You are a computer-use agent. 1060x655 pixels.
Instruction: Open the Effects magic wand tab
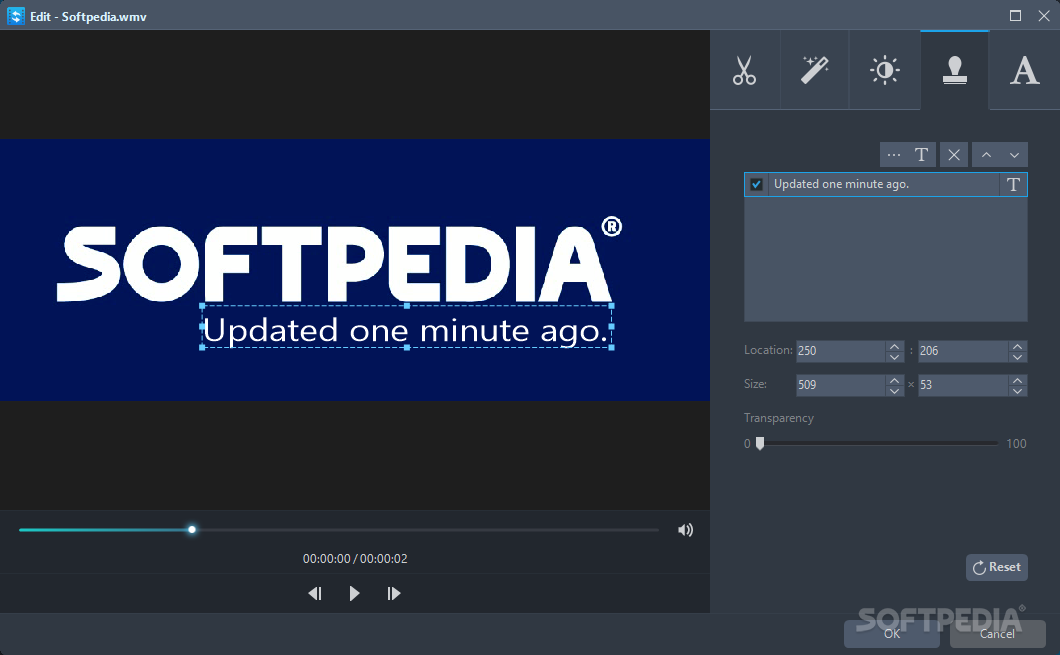815,70
